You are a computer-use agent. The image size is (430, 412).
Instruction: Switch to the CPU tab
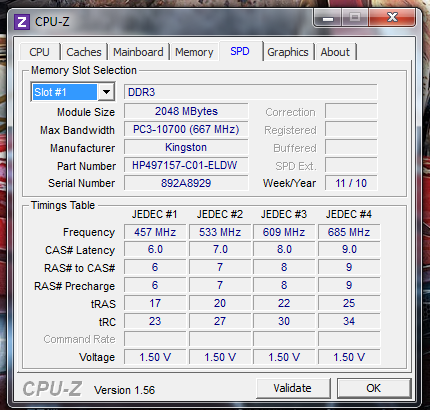[39, 52]
